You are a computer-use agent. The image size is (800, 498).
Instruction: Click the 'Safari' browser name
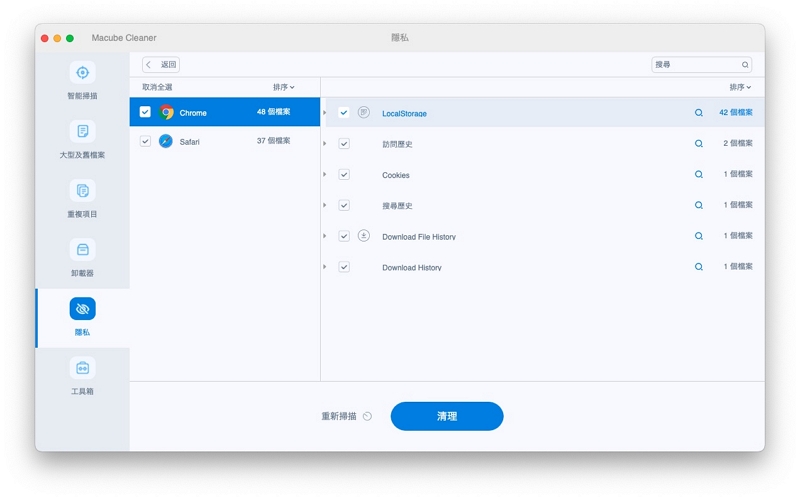point(189,142)
